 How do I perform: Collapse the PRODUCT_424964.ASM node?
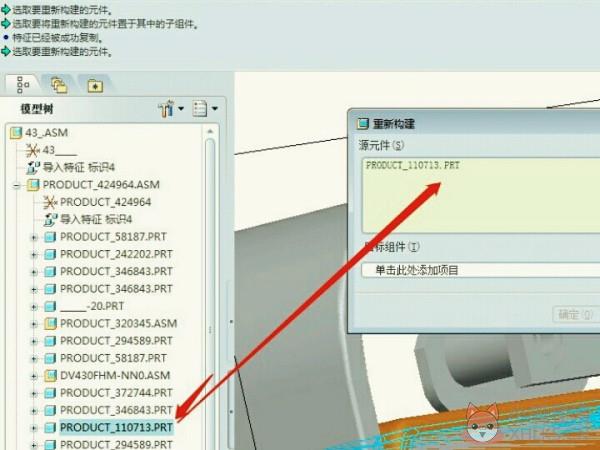(x=16, y=186)
